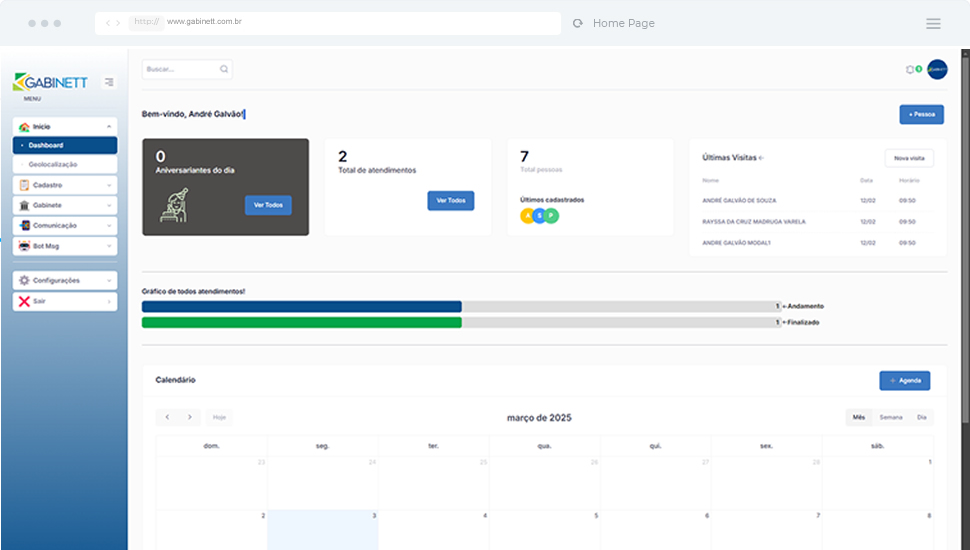The image size is (970, 550).
Task: Click the + Pessoa button
Action: (x=921, y=114)
